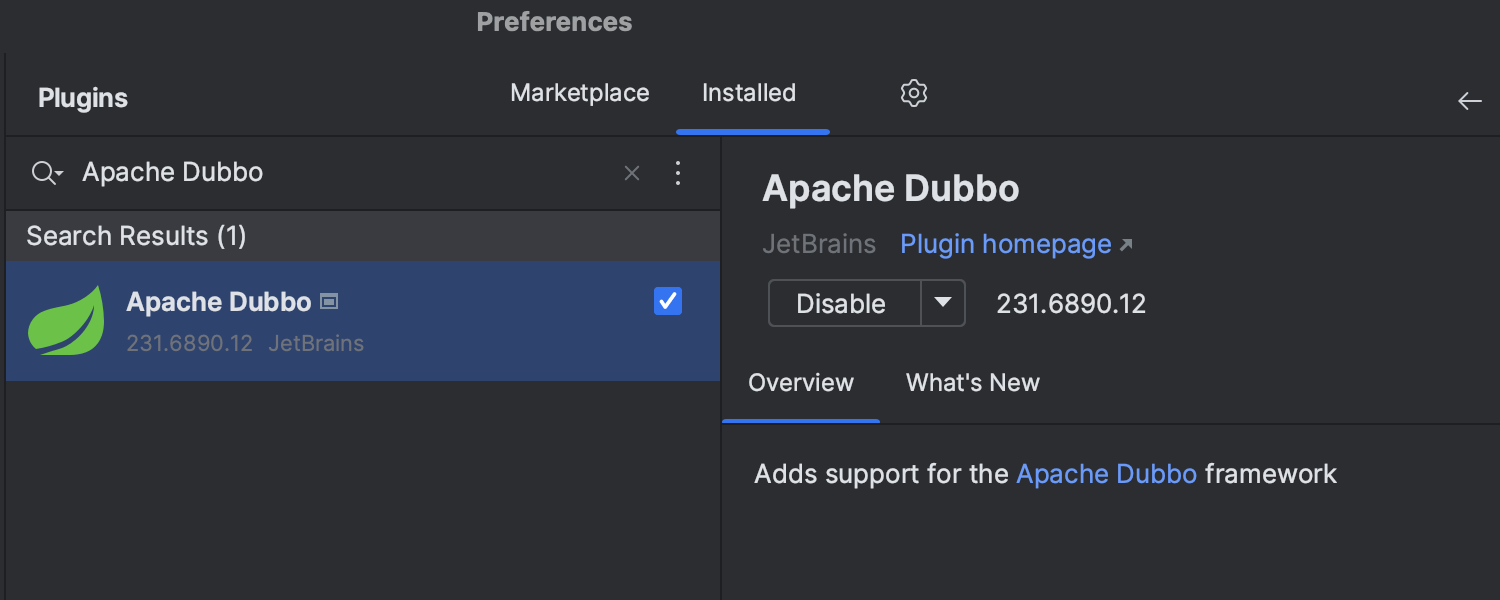Click the Plugin homepage link
Image resolution: width=1500 pixels, height=600 pixels.
click(1004, 243)
